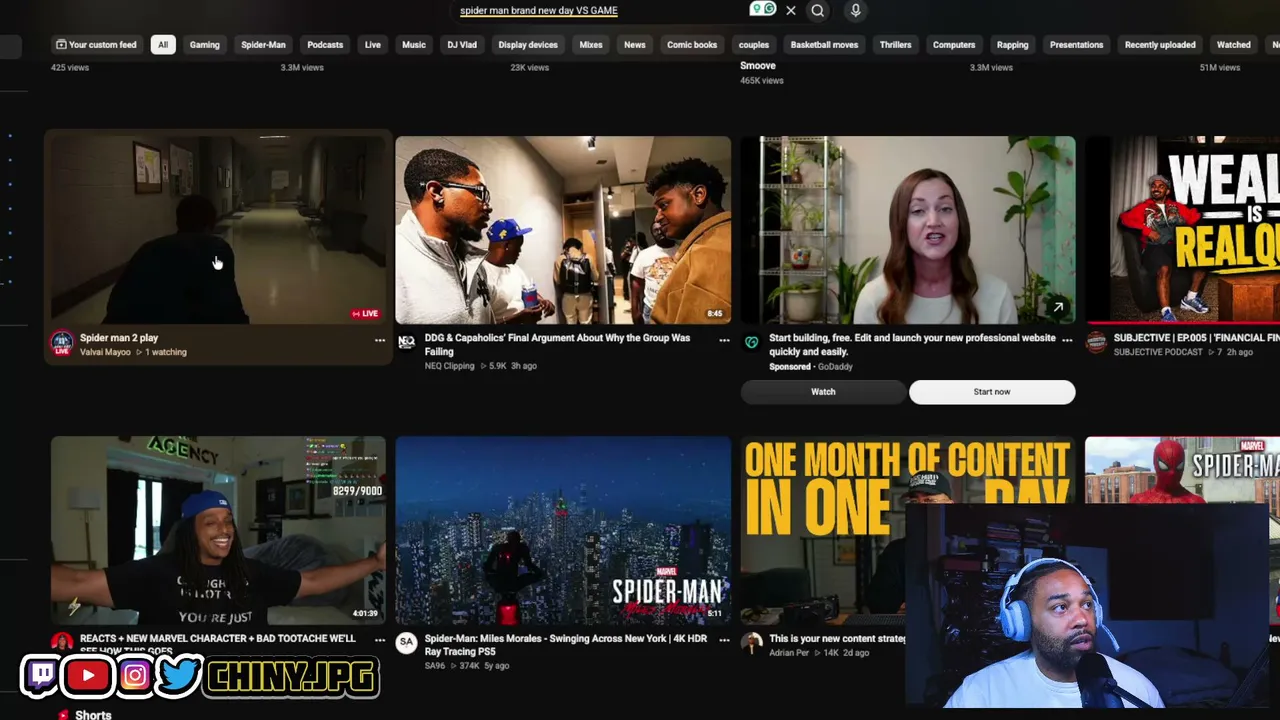Switch to the Rapping chip
The height and width of the screenshot is (720, 1280).
(1013, 45)
